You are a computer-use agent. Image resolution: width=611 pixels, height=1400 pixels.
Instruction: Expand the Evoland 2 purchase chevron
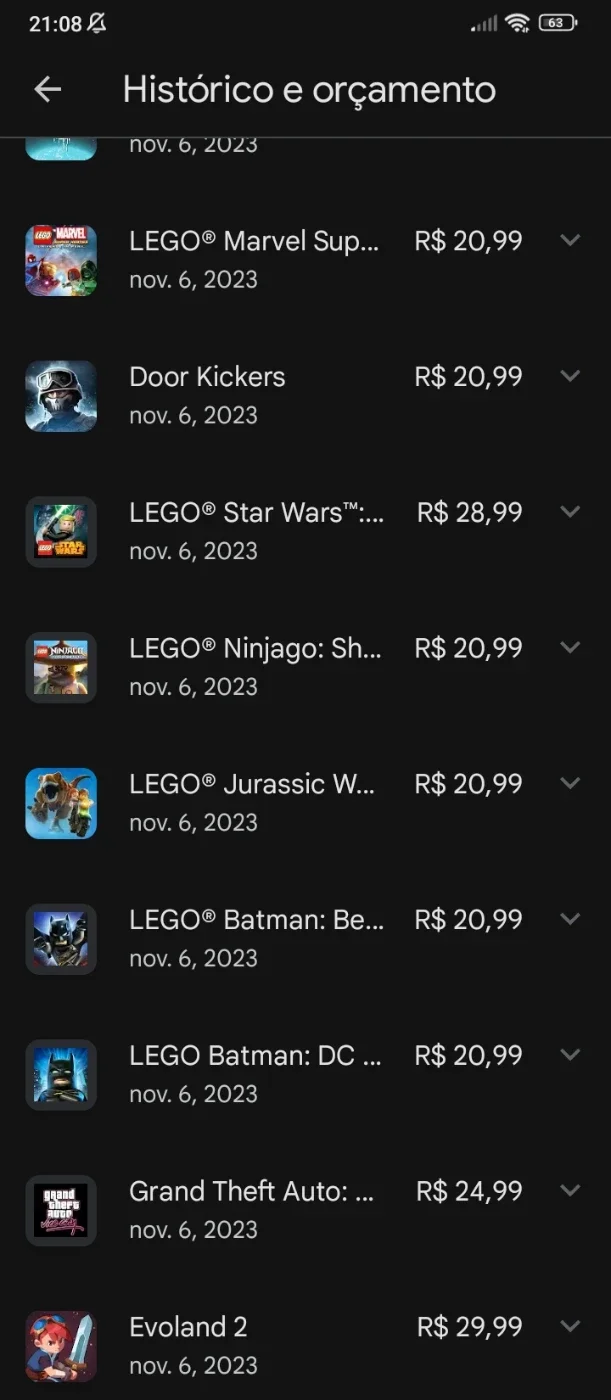pos(570,1326)
